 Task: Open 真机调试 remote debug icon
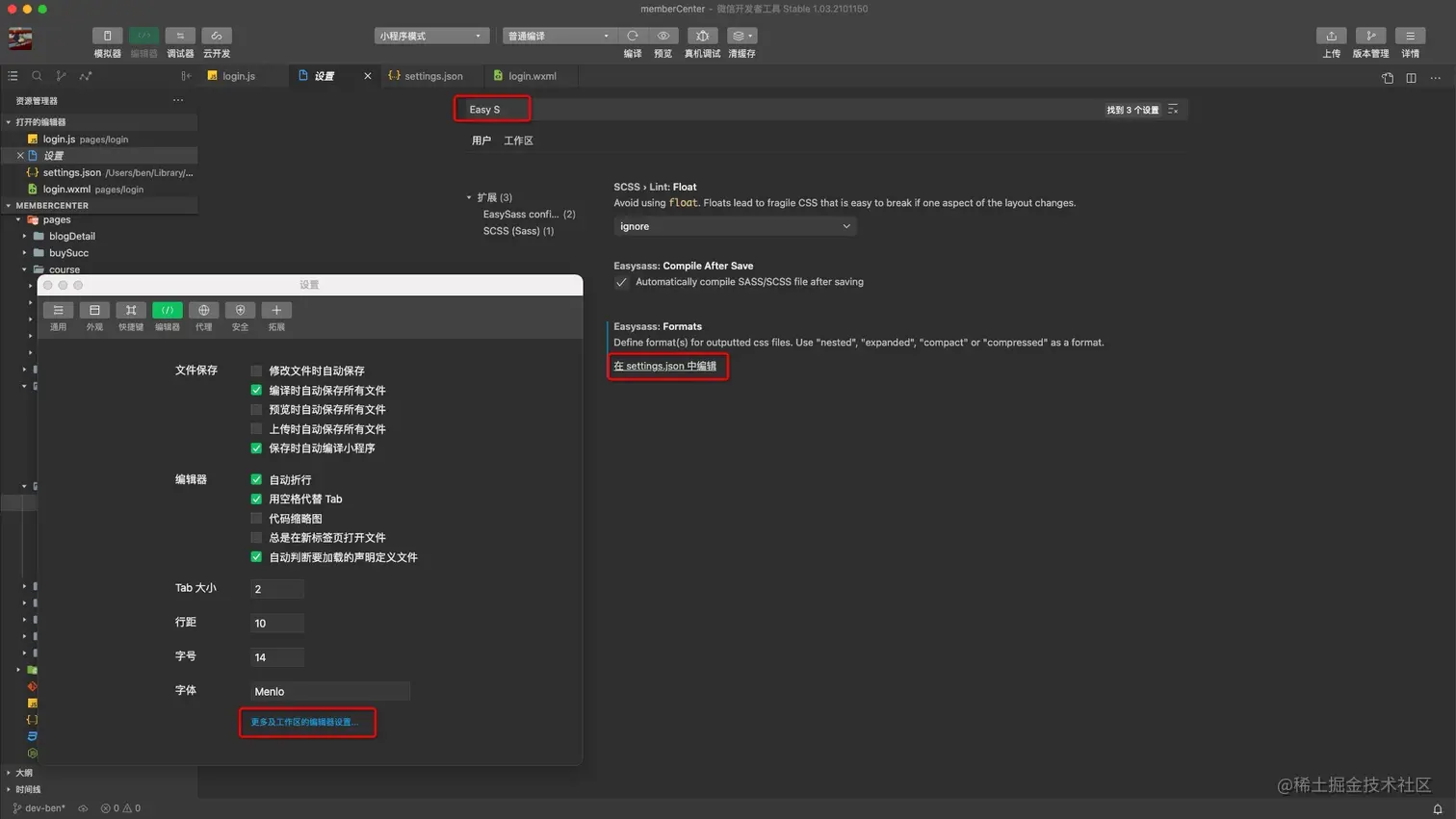click(702, 36)
